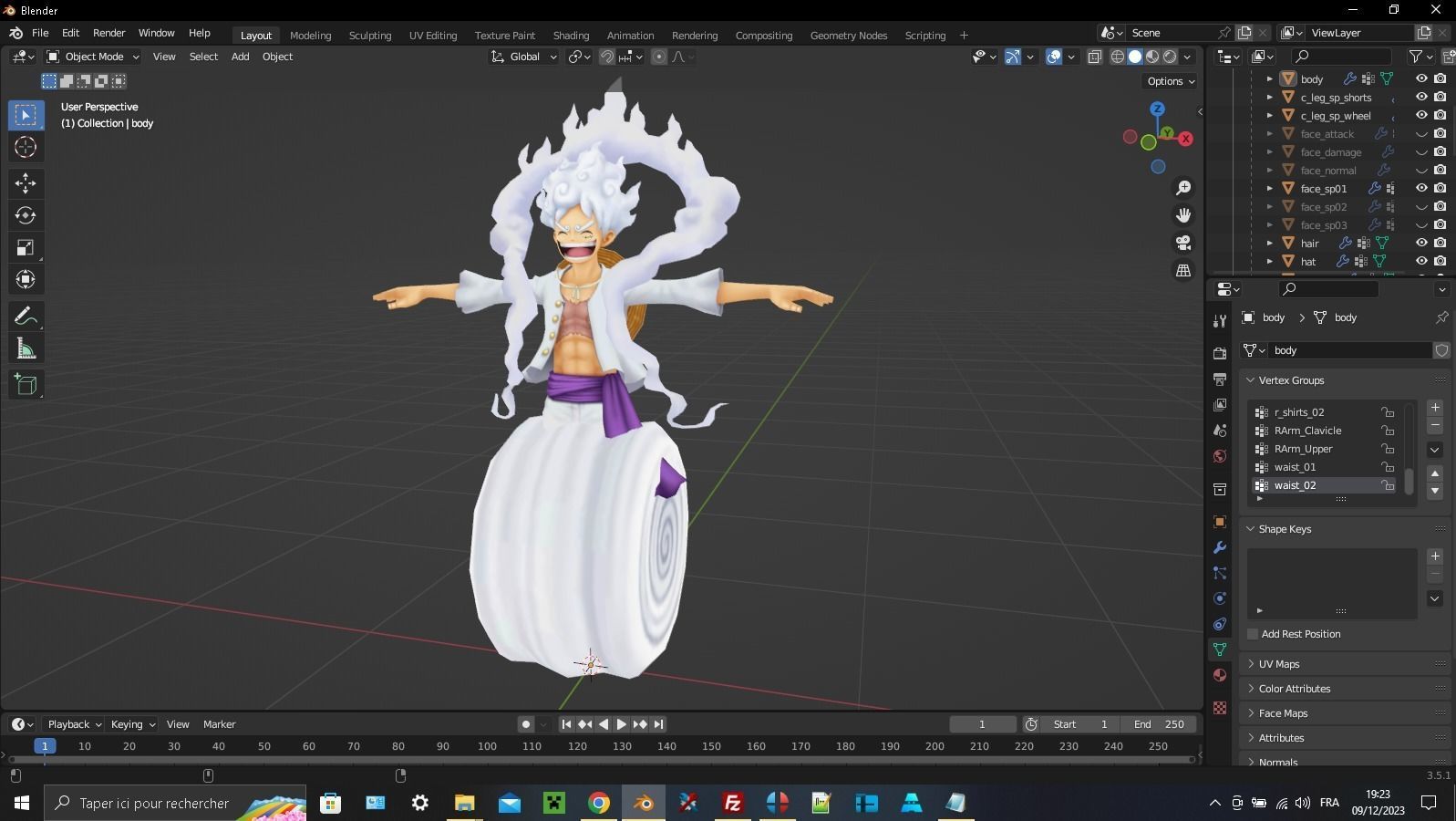1456x821 pixels.
Task: Open the Object Constraints properties tab
Action: (1220, 624)
